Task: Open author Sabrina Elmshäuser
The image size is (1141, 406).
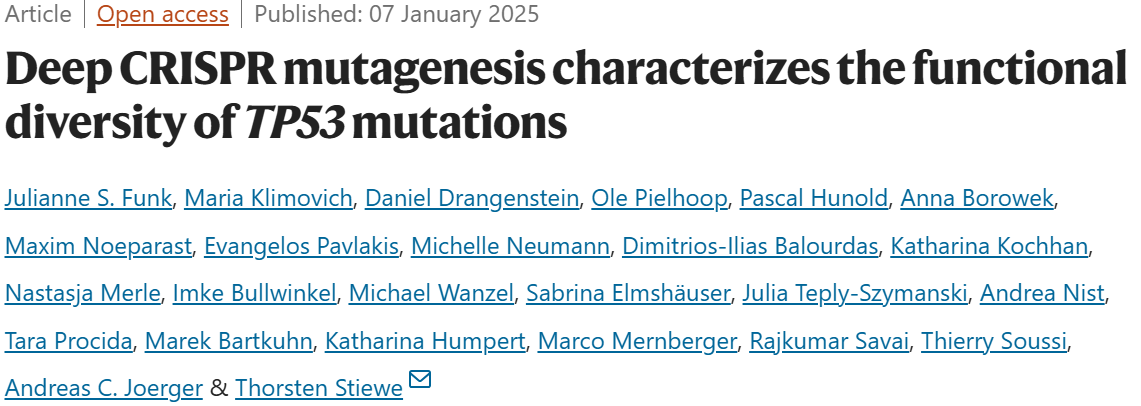Action: coord(628,293)
